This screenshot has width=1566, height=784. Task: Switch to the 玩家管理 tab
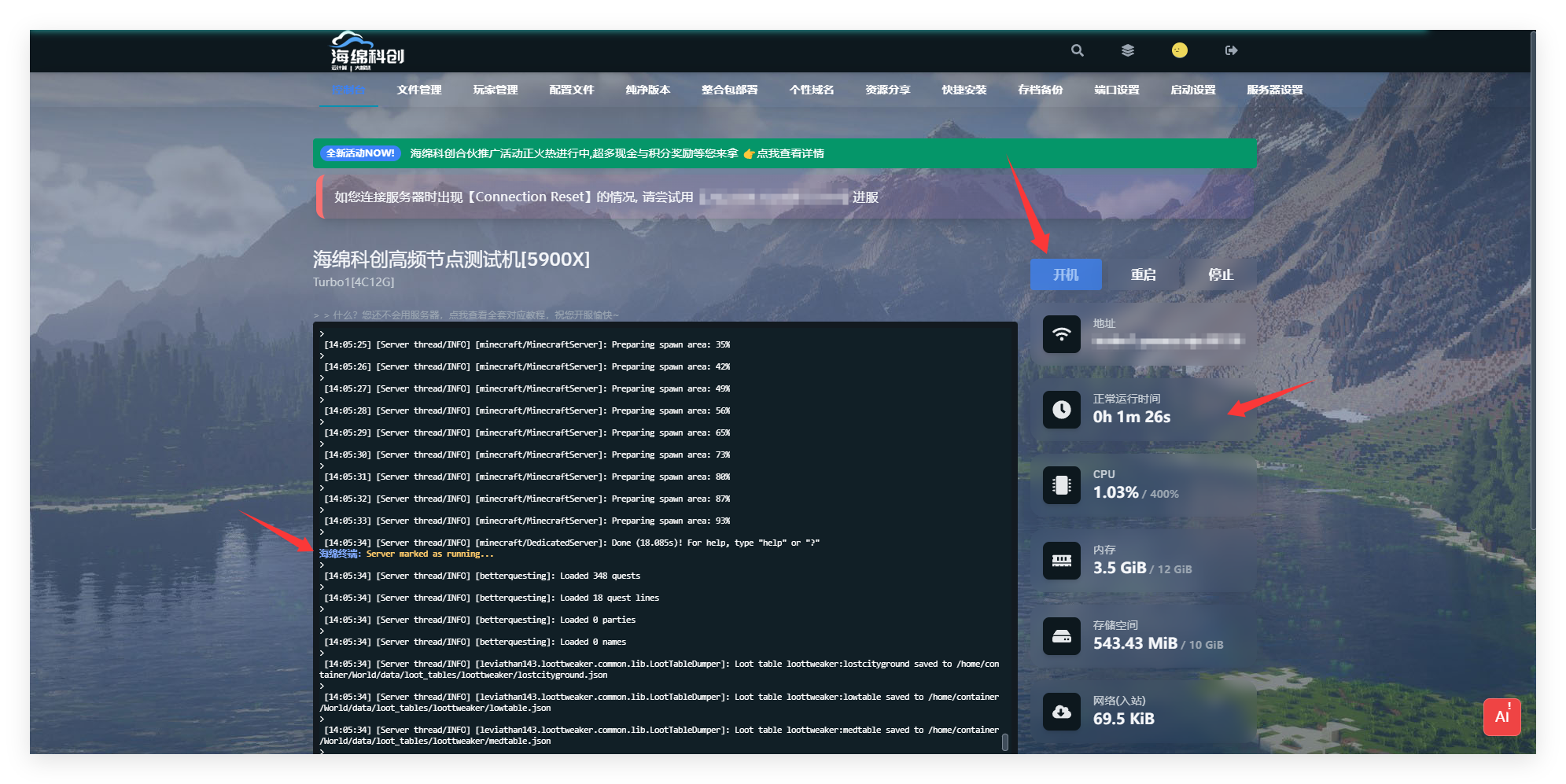496,90
